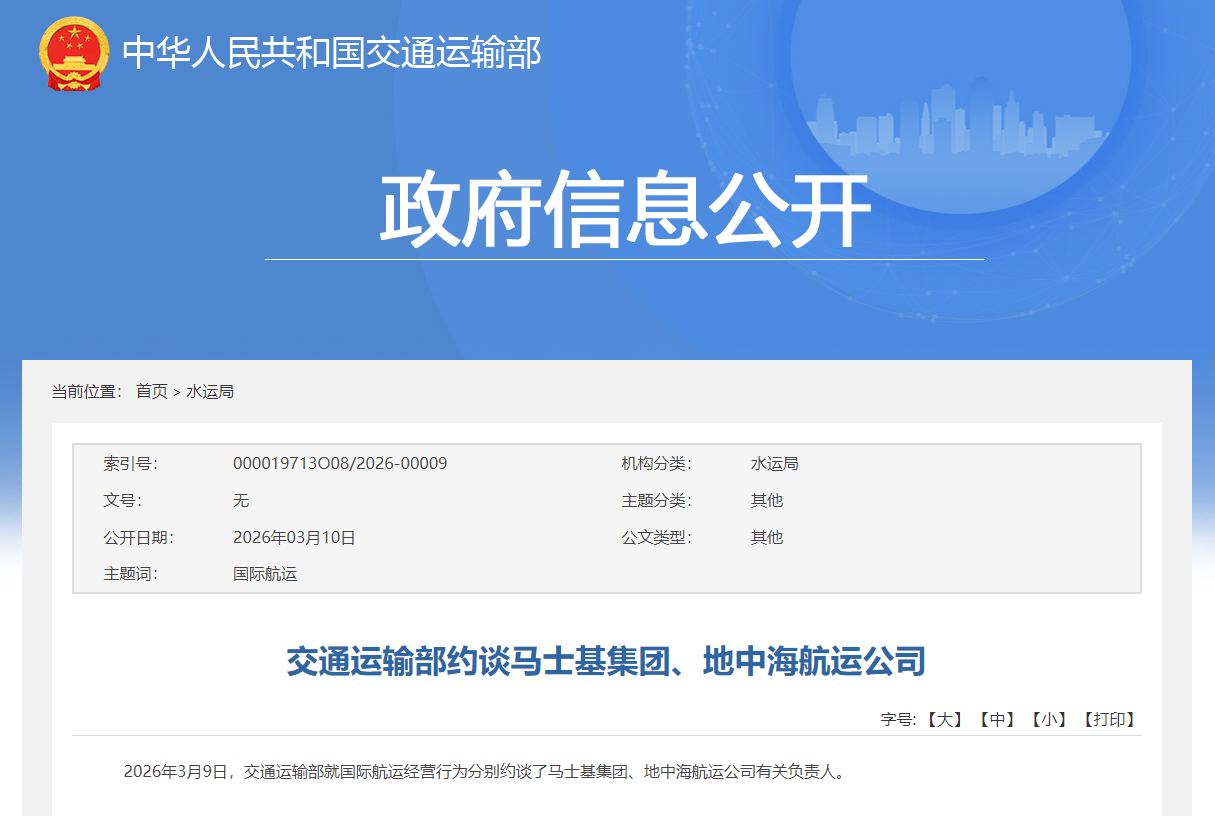Click the 文号 field showing 无
Viewport: 1215px width, 816px height.
[241, 500]
